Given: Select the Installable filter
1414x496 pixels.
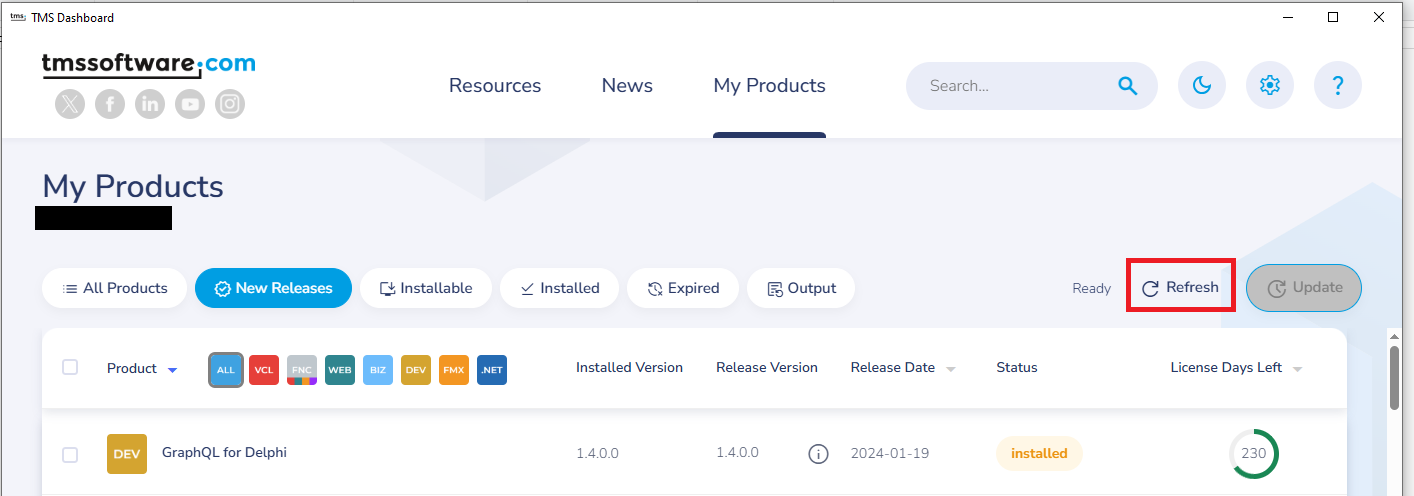Looking at the screenshot, I should tap(426, 288).
